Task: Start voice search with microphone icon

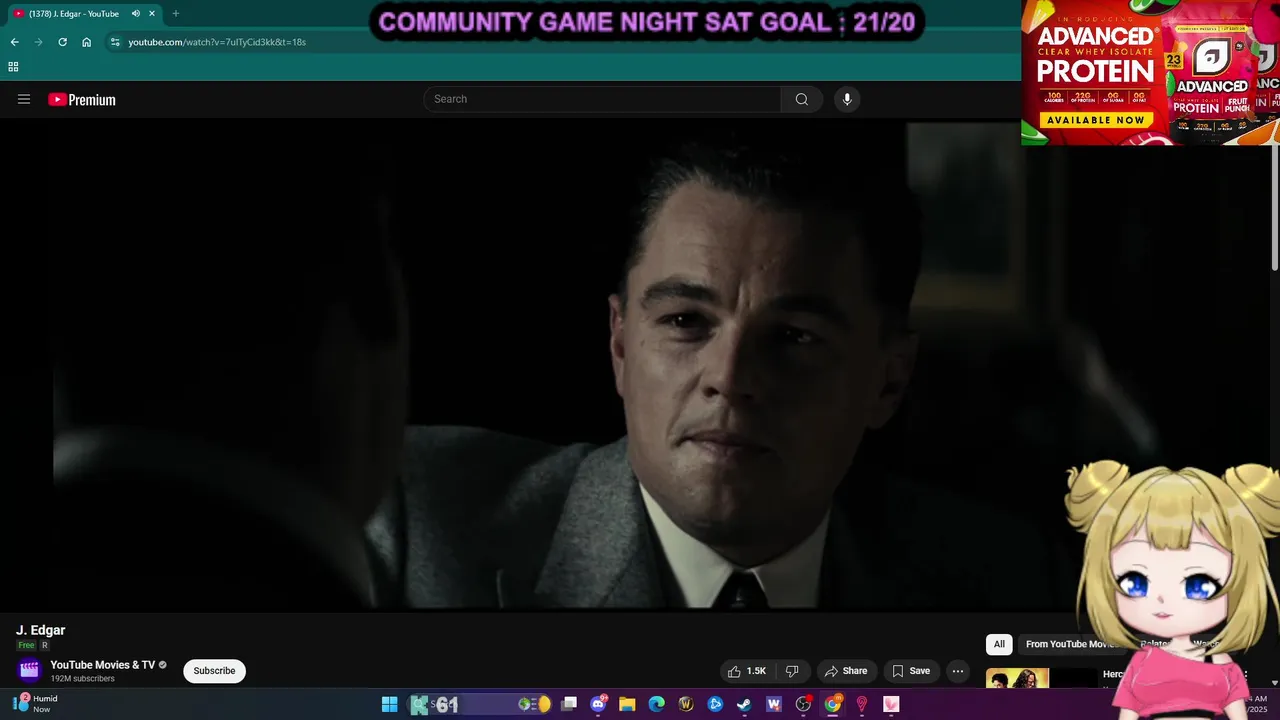Action: (847, 99)
